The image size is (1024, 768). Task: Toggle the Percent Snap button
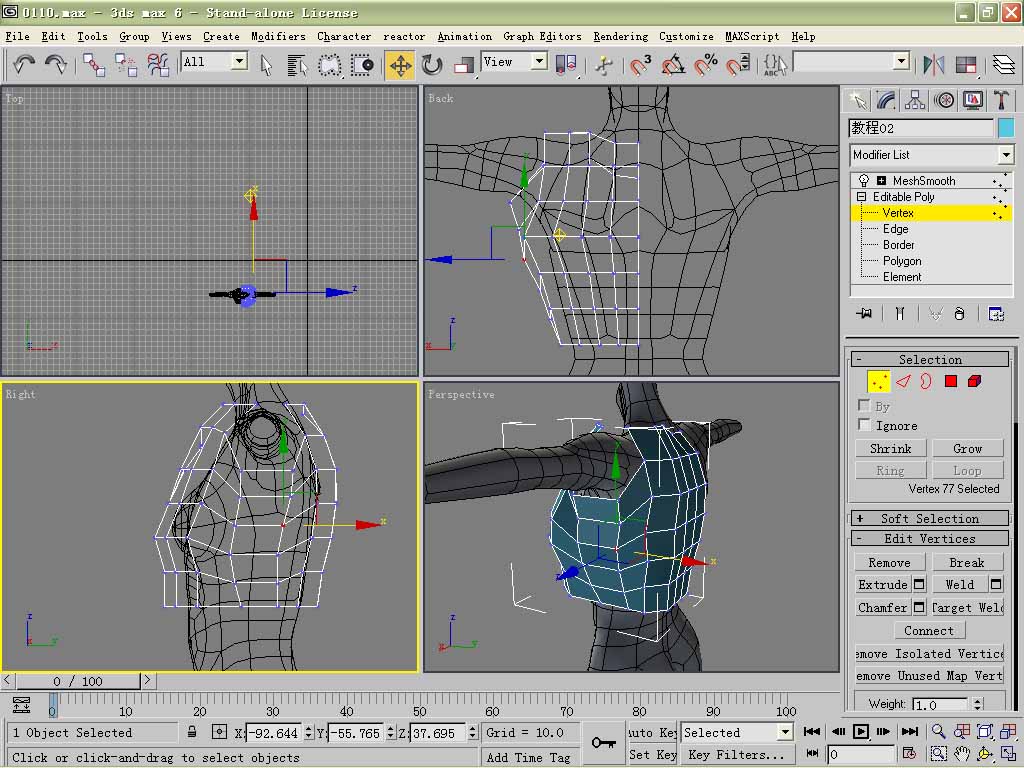pos(705,65)
